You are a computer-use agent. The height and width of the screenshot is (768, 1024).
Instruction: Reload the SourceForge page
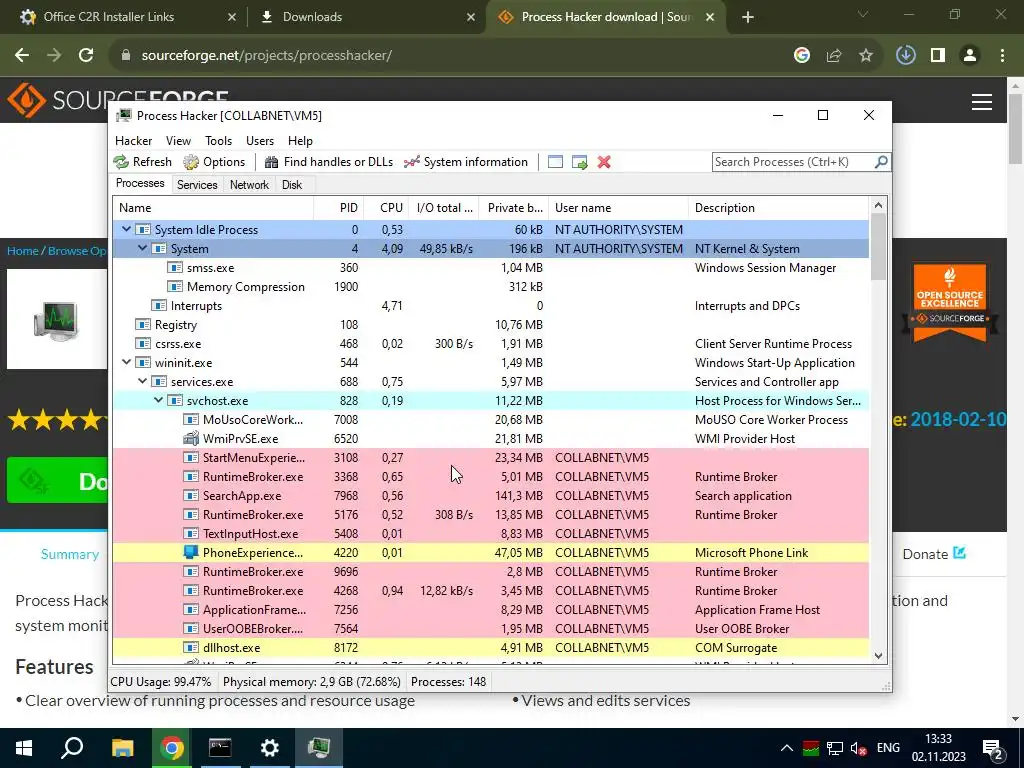pos(86,56)
